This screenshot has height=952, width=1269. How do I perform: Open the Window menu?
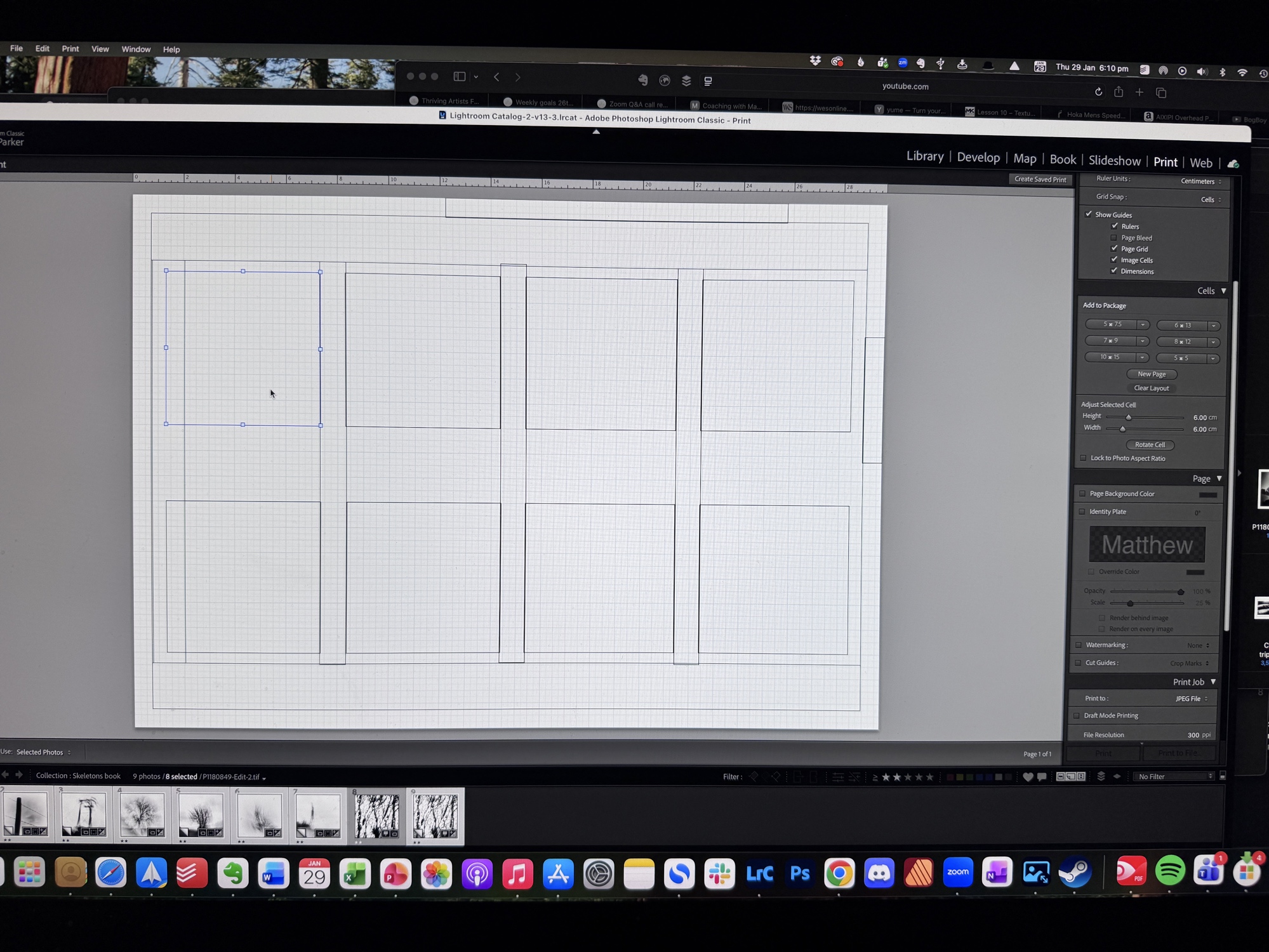(x=136, y=49)
